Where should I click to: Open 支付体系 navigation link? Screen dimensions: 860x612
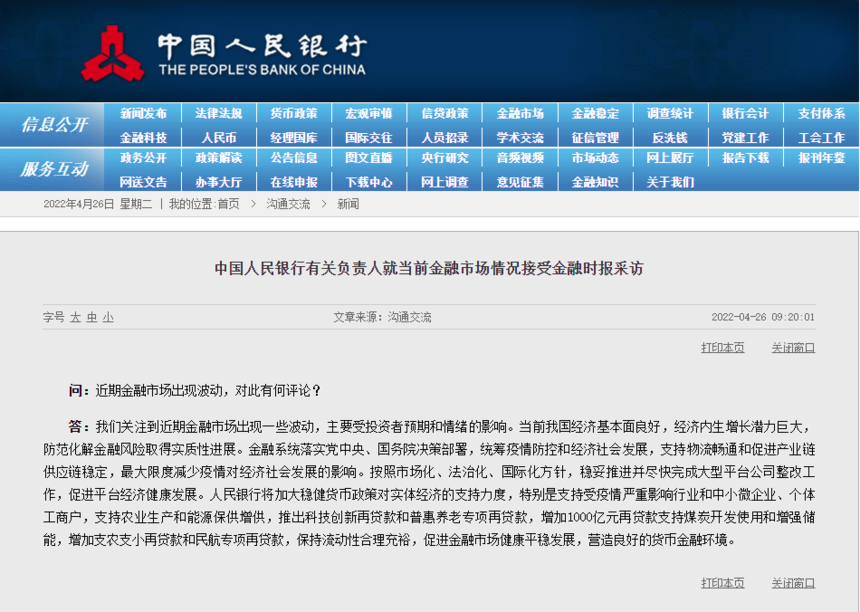(822, 114)
